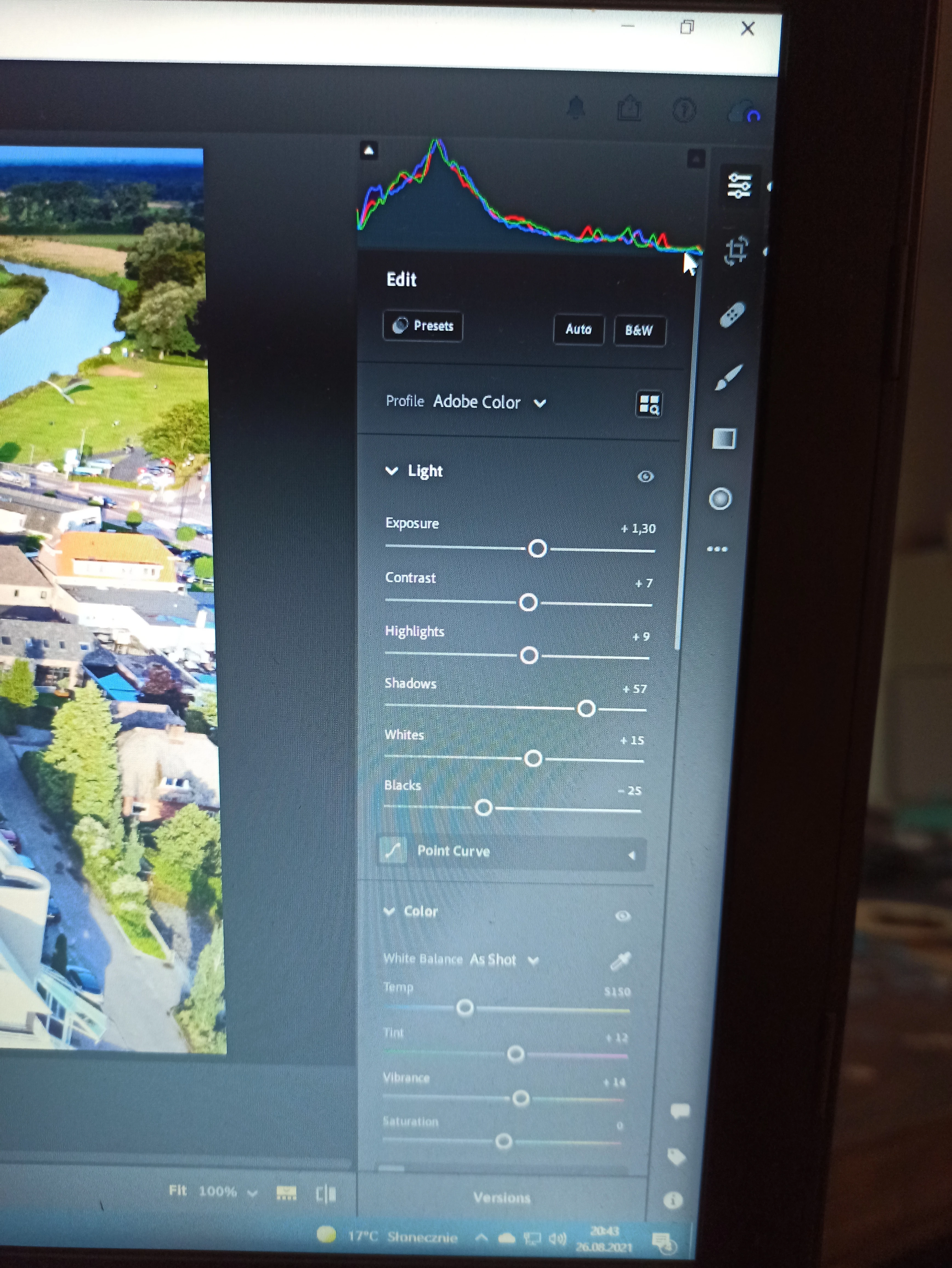The image size is (952, 1268).
Task: Select the Linear Gradient tool
Action: point(724,439)
